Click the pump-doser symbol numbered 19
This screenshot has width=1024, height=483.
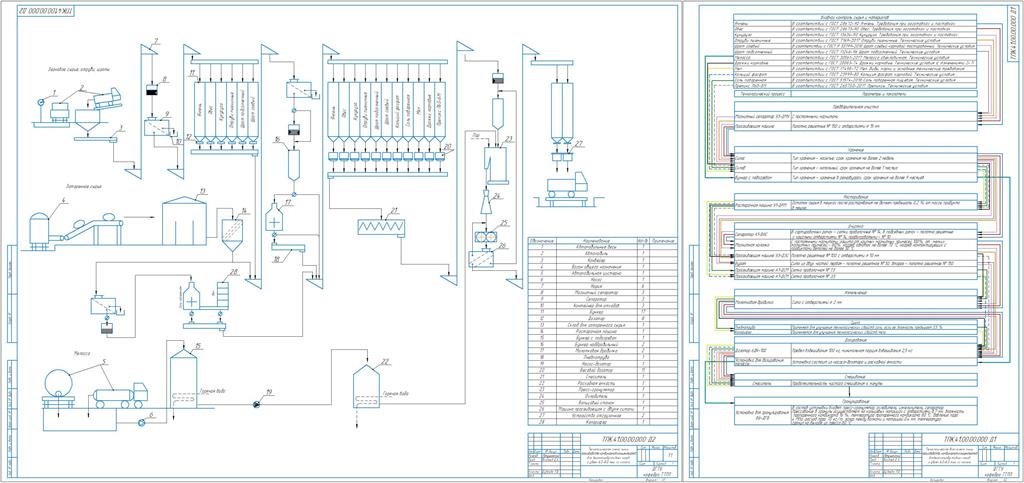(257, 405)
